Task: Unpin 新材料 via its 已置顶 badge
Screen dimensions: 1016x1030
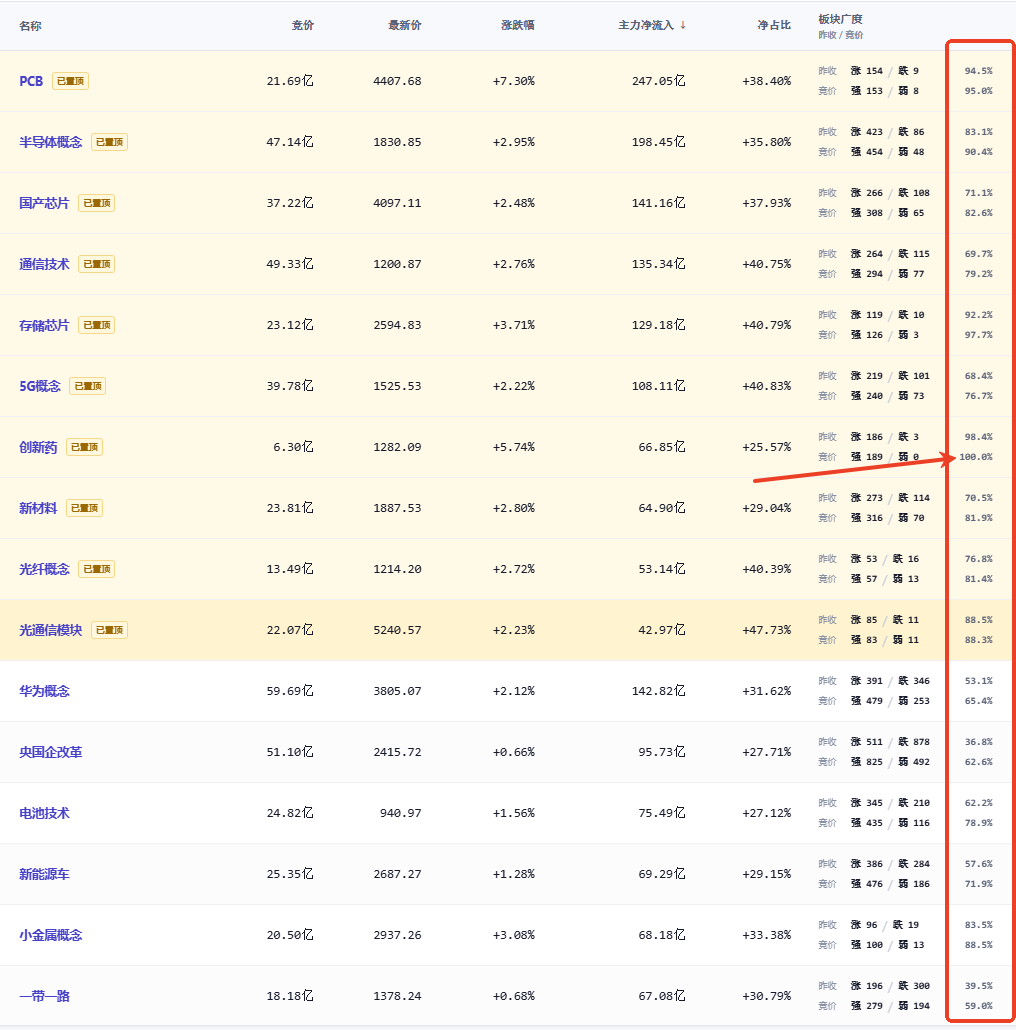Action: [x=84, y=508]
